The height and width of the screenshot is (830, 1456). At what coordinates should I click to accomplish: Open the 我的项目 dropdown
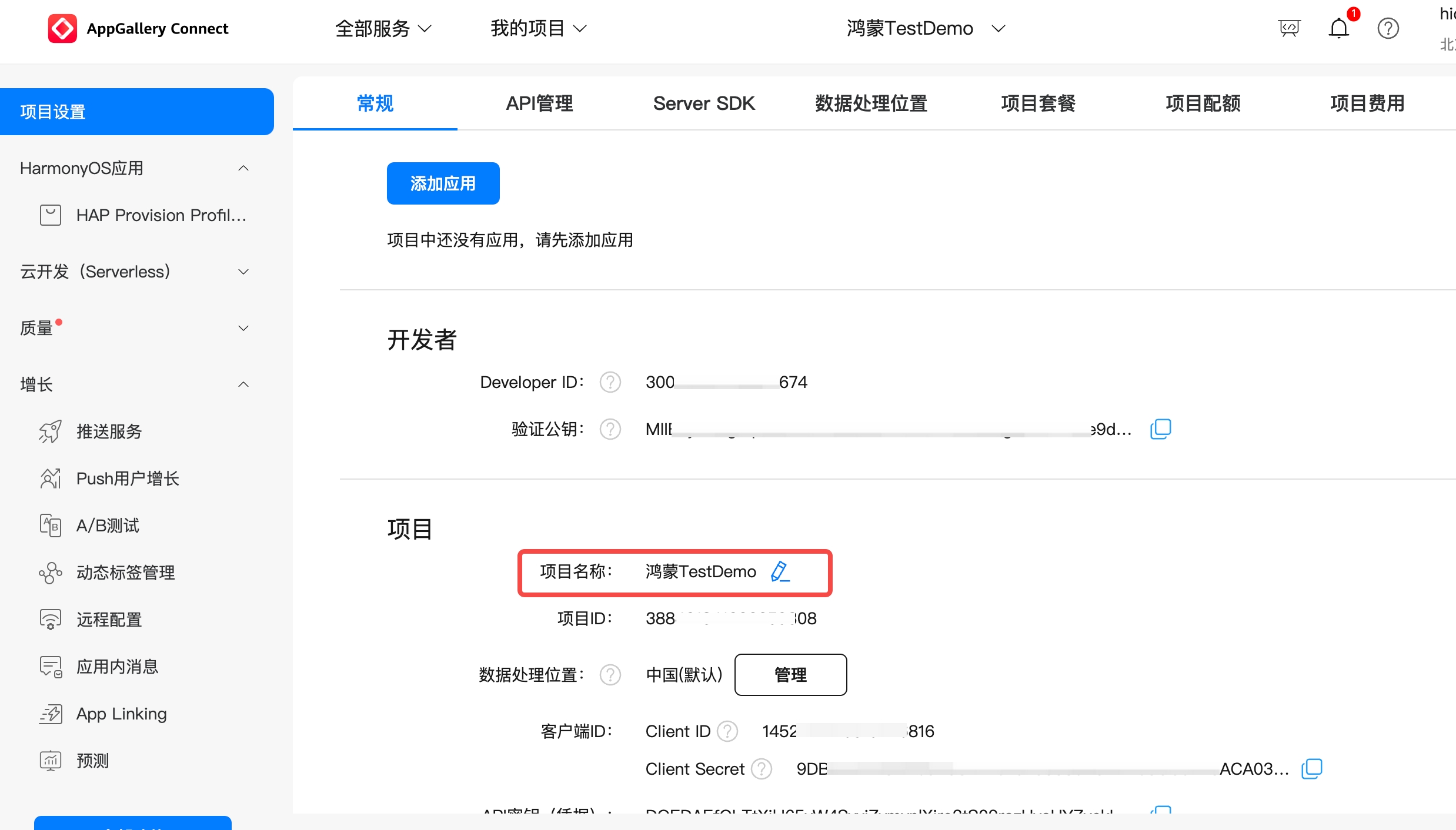pyautogui.click(x=539, y=28)
